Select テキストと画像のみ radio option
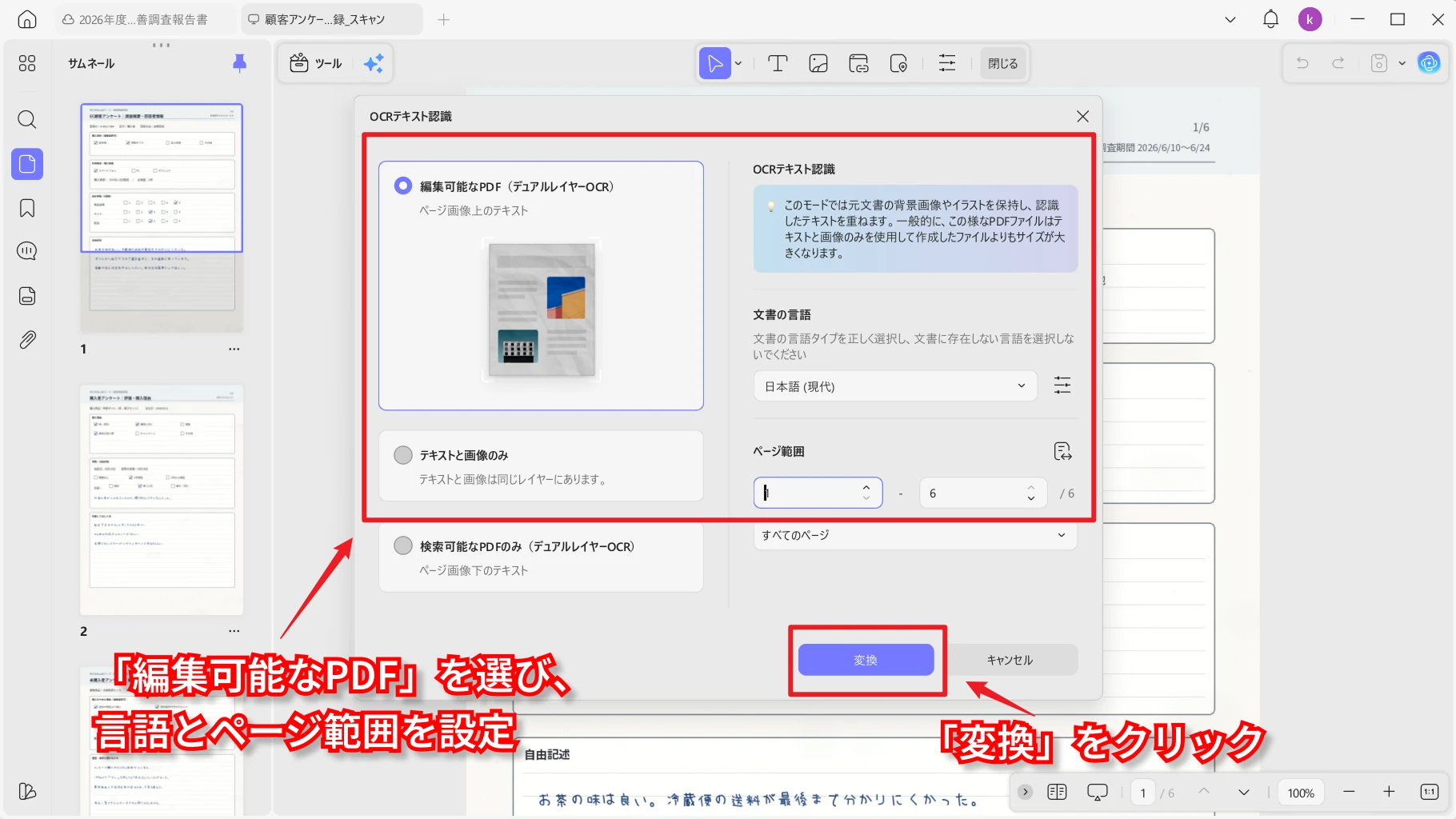Image resolution: width=1456 pixels, height=819 pixels. (403, 455)
